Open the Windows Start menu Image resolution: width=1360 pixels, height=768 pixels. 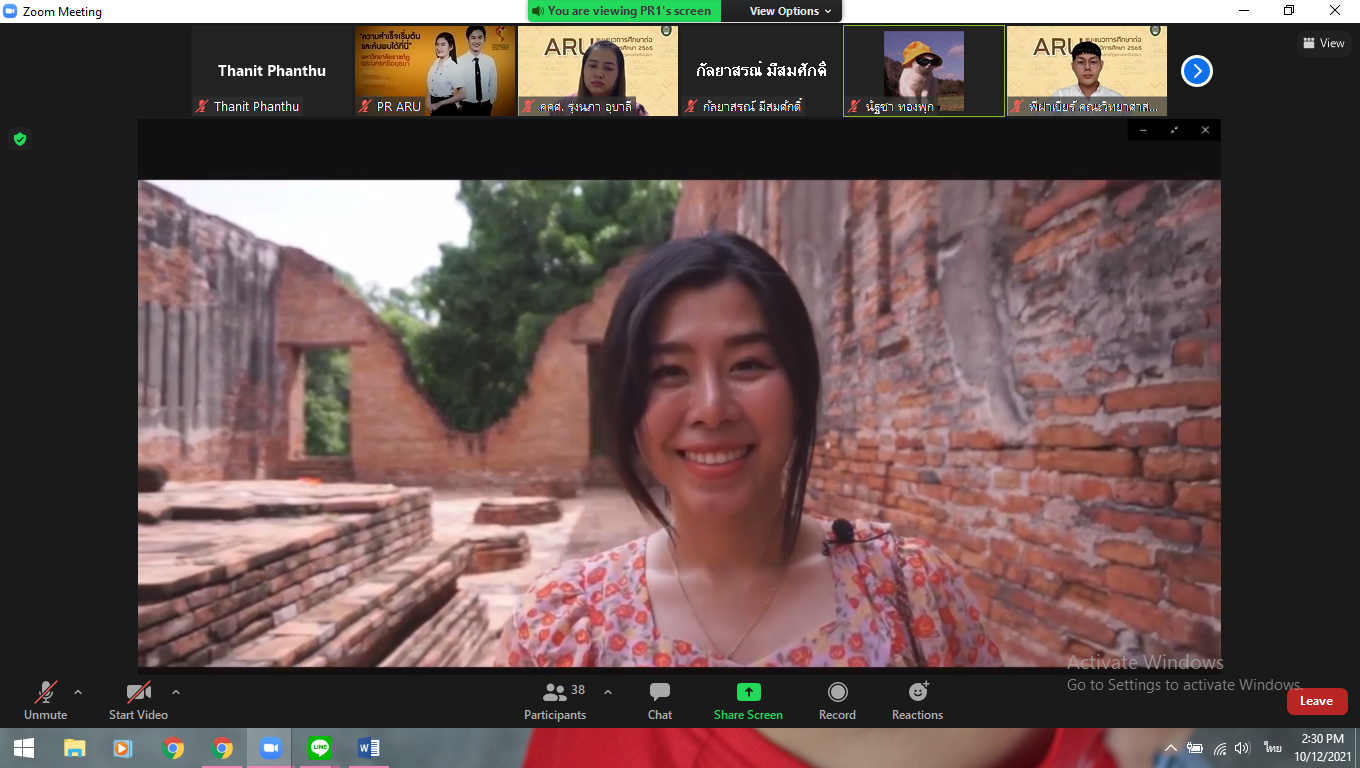[x=24, y=748]
